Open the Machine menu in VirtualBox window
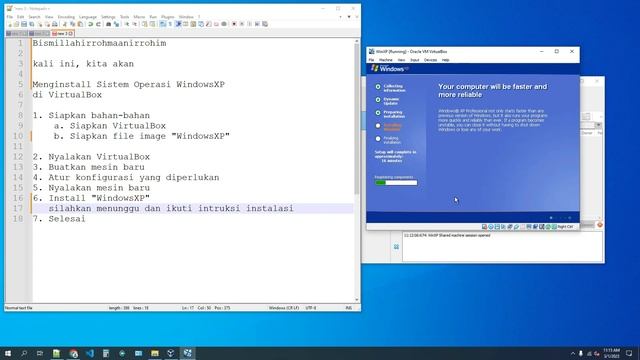The height and width of the screenshot is (360, 640). [x=386, y=60]
